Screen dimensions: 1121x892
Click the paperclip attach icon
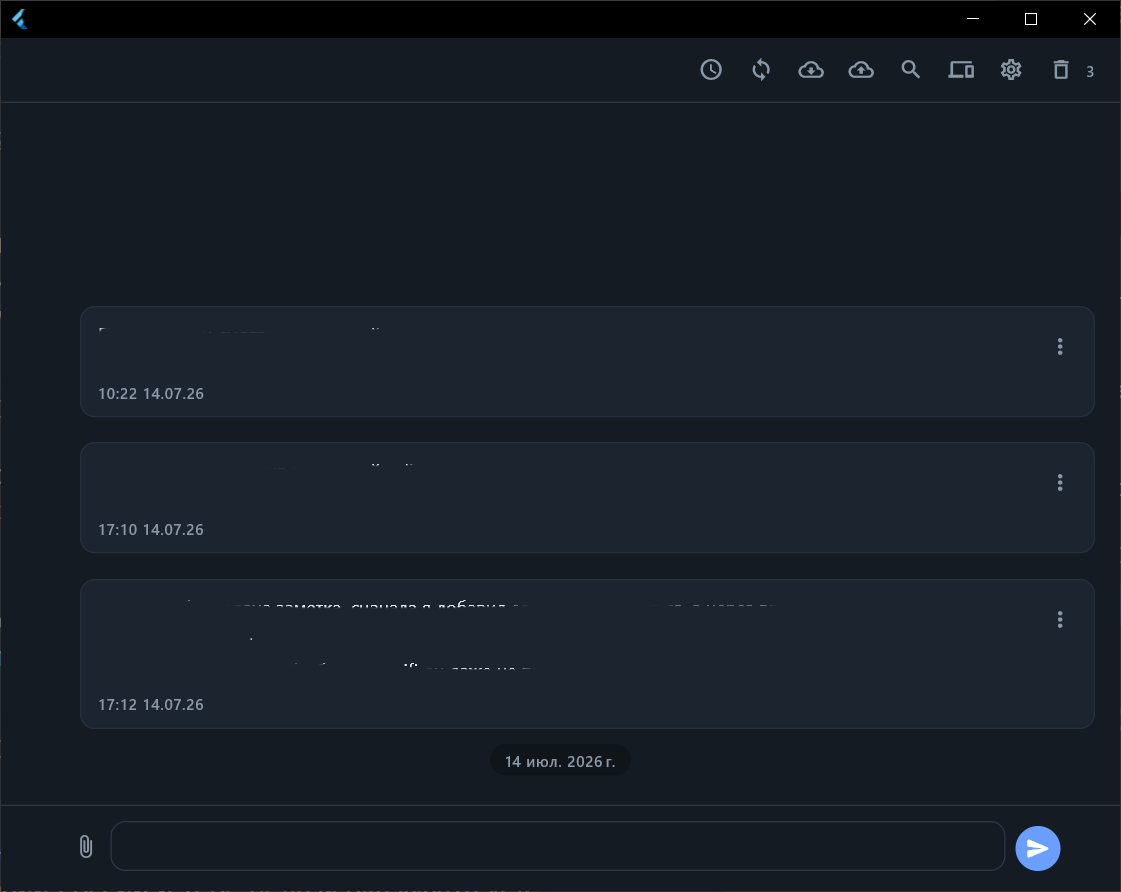coord(86,847)
